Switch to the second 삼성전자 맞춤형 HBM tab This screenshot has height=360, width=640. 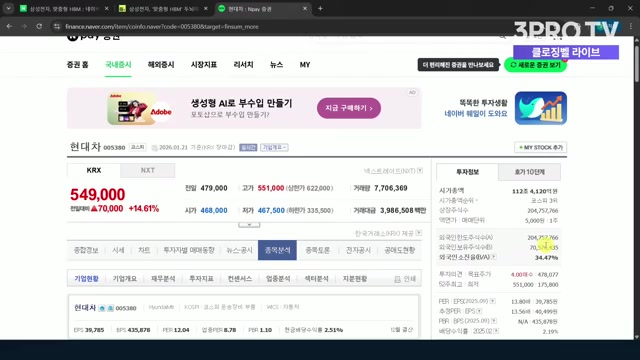tap(163, 9)
